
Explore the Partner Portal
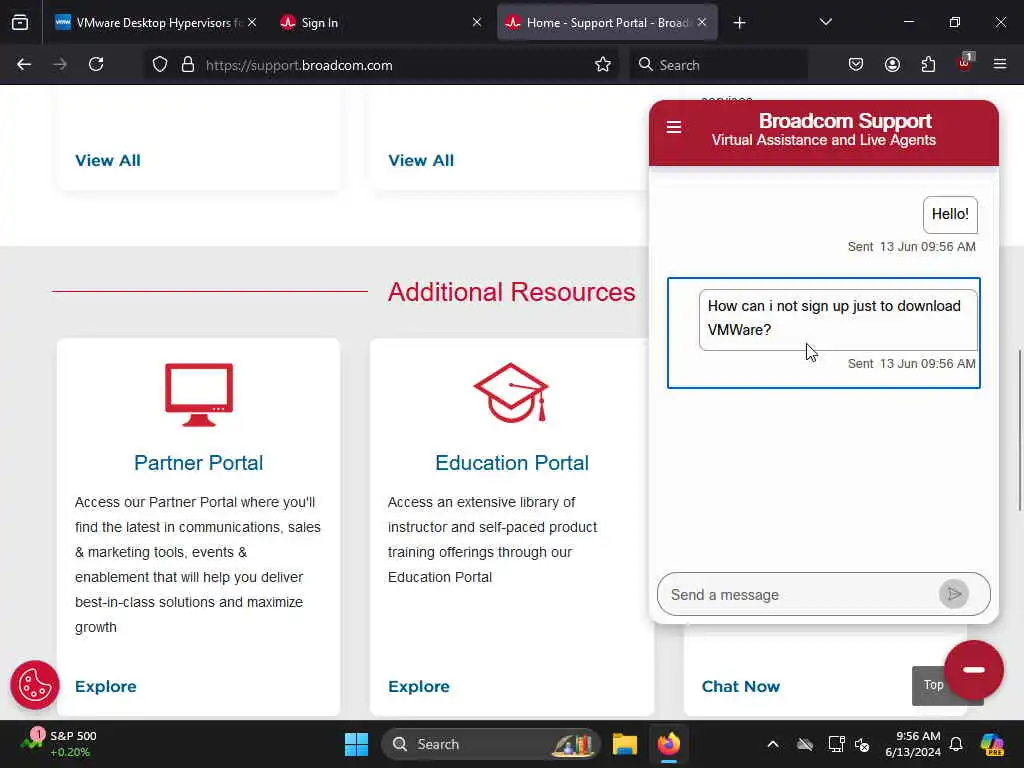tap(106, 686)
